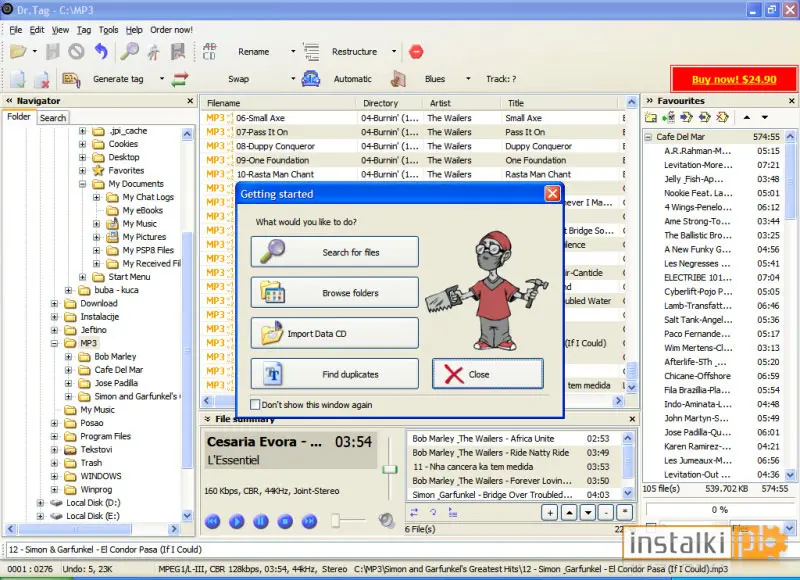Click the red stop icon in toolbar
Screen dimensions: 800x580
(x=416, y=52)
